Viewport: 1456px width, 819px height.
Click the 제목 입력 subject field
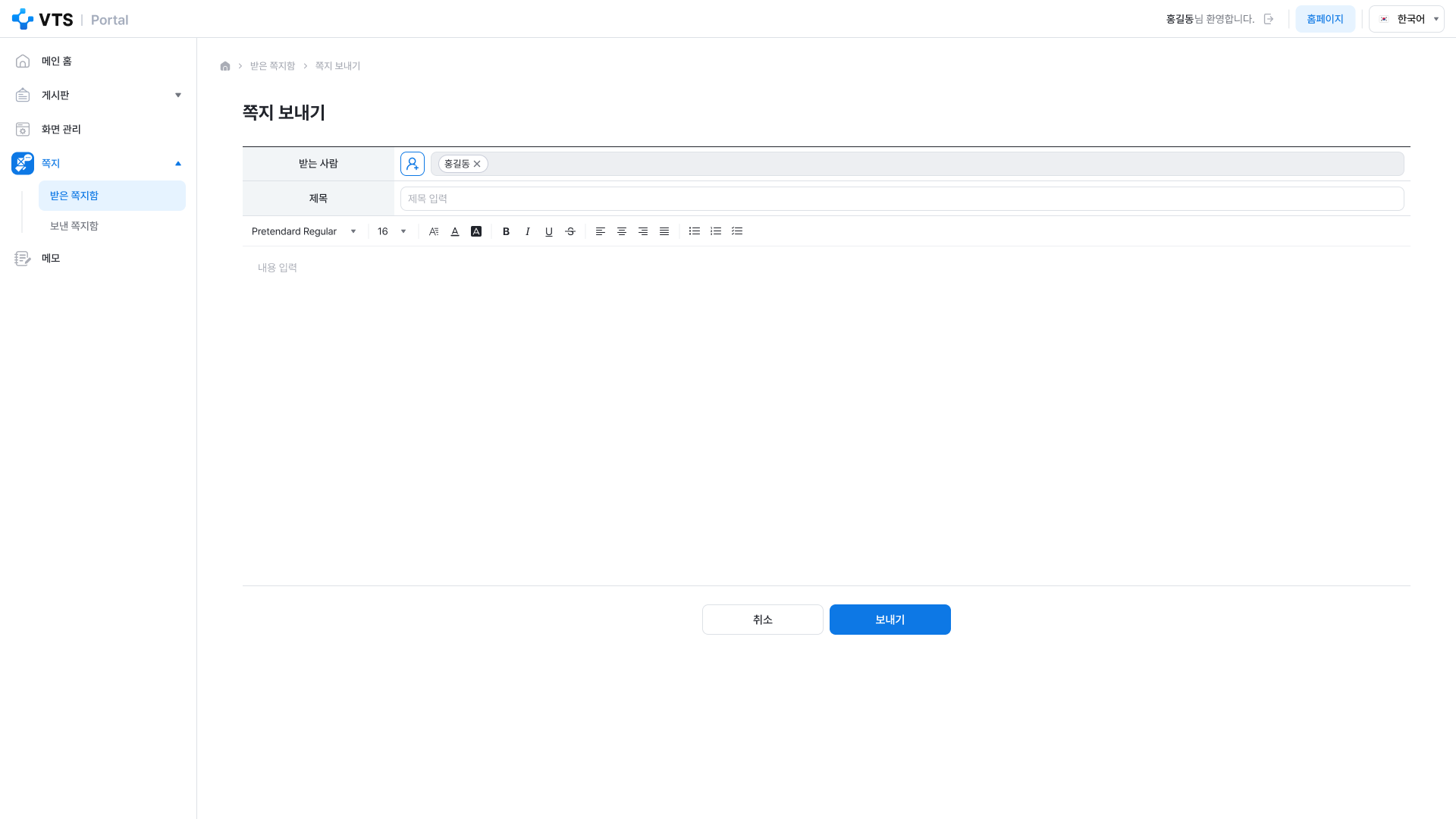(x=902, y=199)
